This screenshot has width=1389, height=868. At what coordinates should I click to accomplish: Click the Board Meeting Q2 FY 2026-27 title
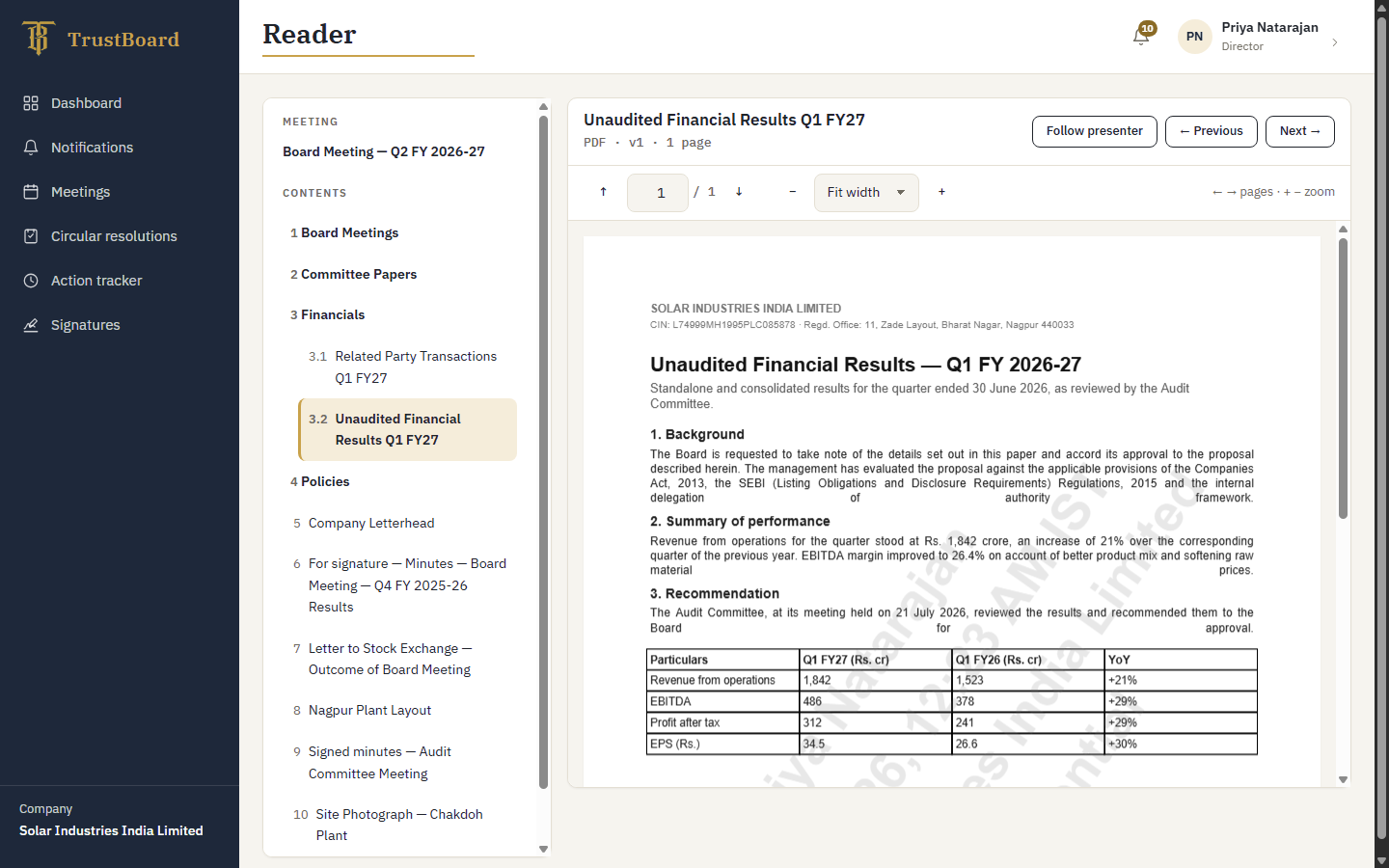[x=384, y=151]
